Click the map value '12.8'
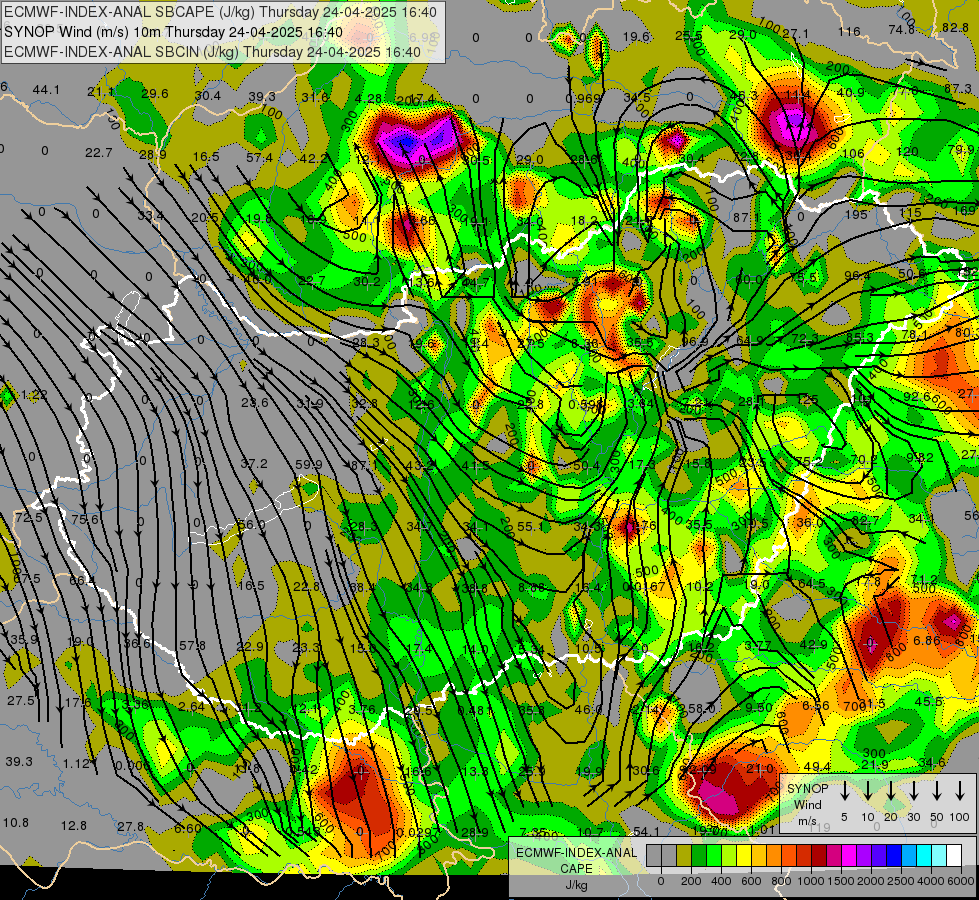This screenshot has width=979, height=900. coord(74,826)
